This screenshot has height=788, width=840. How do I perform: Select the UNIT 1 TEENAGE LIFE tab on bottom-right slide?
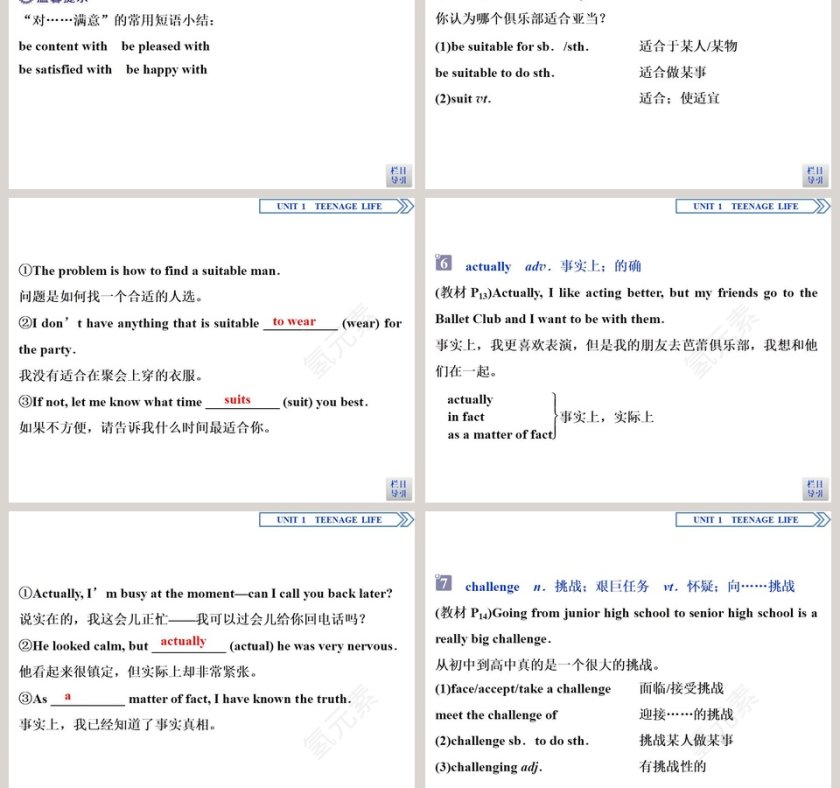[745, 519]
